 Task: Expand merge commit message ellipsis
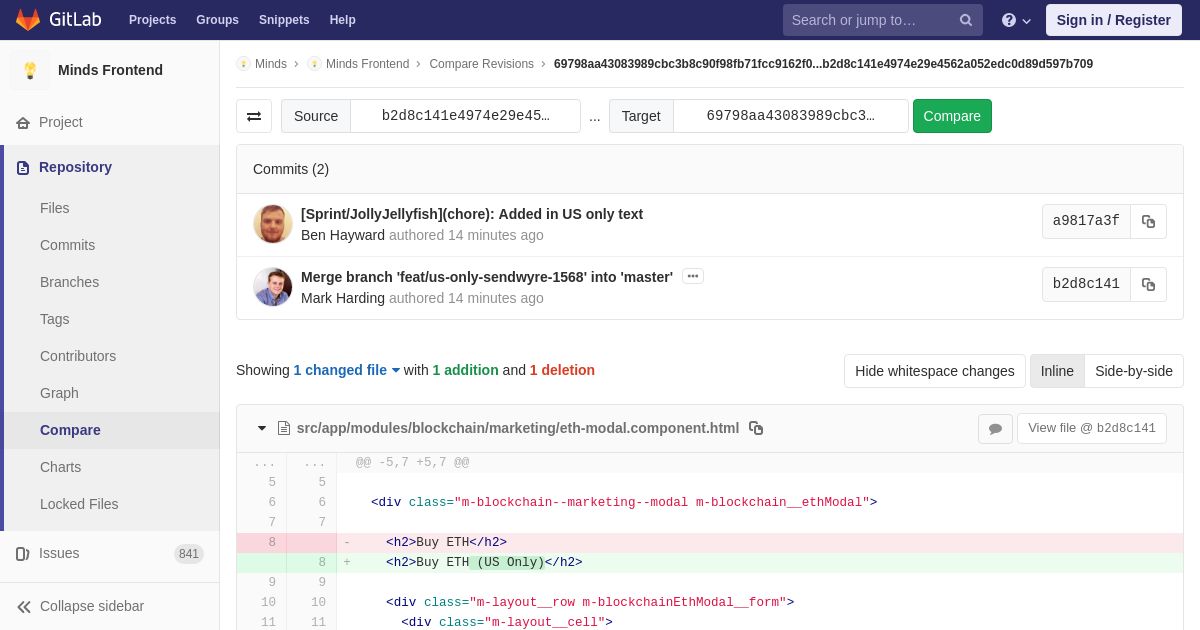693,276
